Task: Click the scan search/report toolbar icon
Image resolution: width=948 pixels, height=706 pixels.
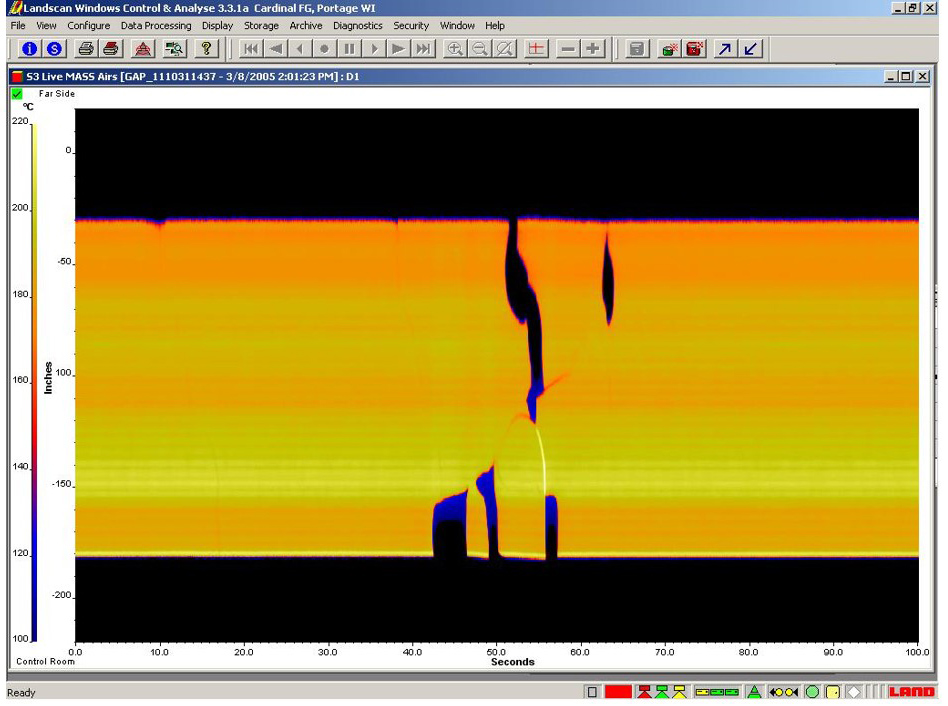Action: pyautogui.click(x=172, y=47)
